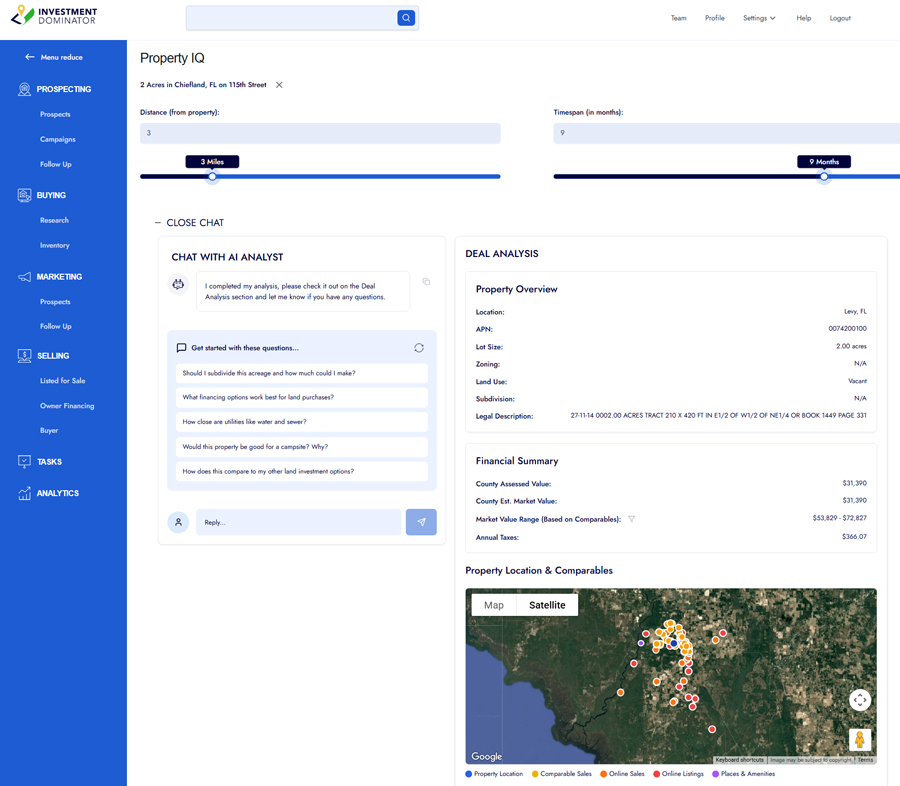Switch map to Map view
The image size is (900, 786).
pyautogui.click(x=494, y=605)
